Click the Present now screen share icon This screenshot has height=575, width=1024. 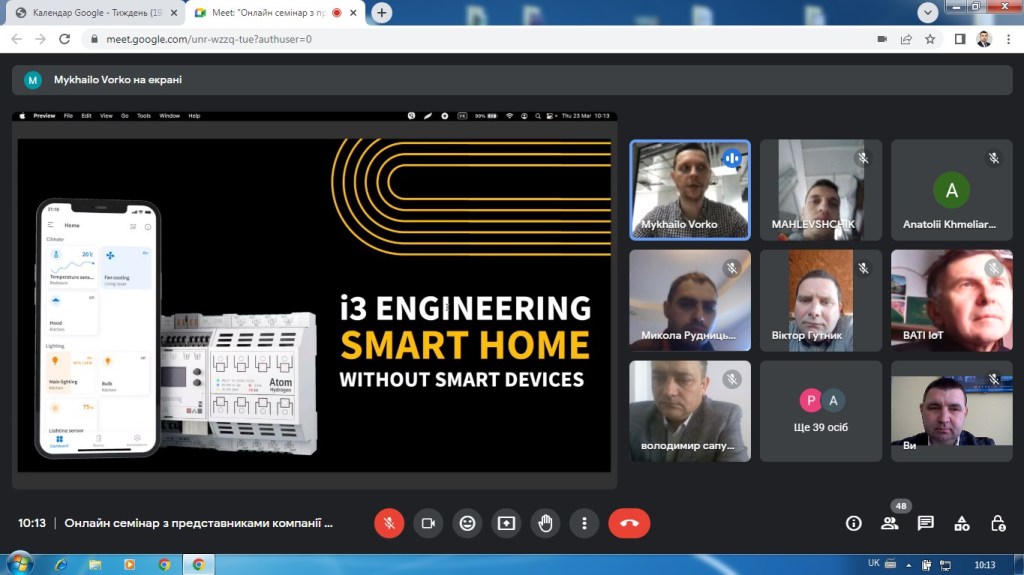click(506, 523)
